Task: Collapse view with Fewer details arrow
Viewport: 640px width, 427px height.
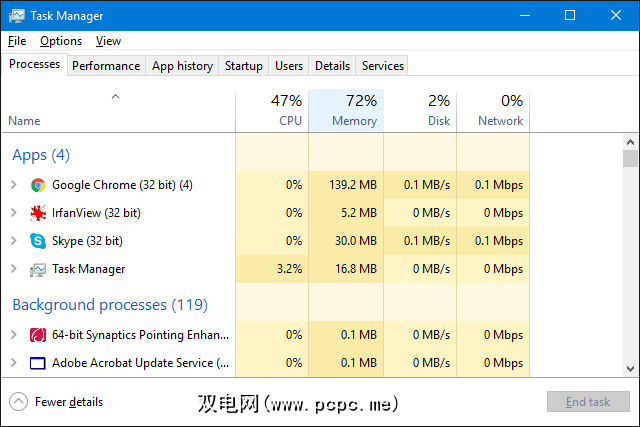Action: pos(18,402)
